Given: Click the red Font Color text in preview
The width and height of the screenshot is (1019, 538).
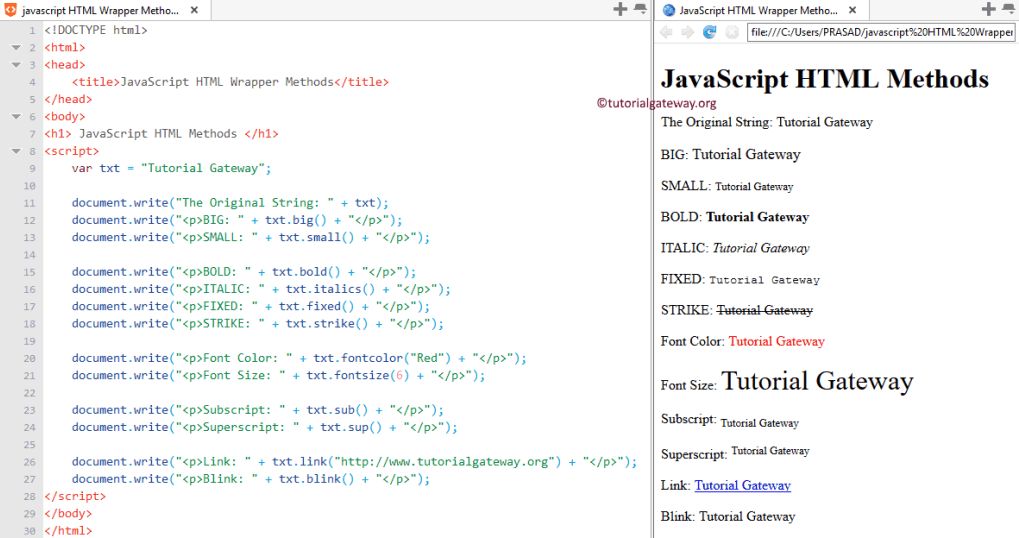Looking at the screenshot, I should [777, 341].
